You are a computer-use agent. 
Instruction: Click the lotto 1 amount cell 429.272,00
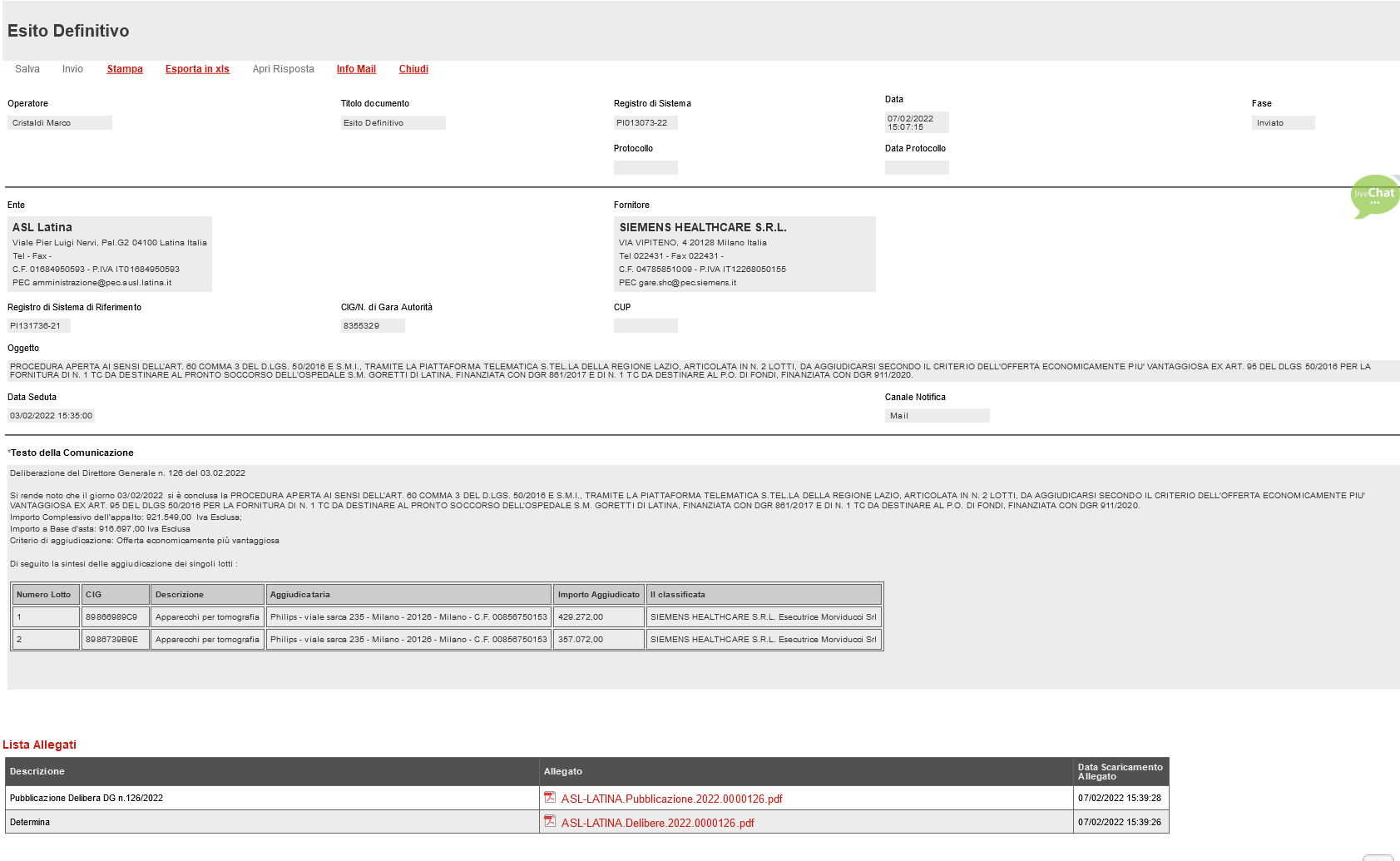598,617
